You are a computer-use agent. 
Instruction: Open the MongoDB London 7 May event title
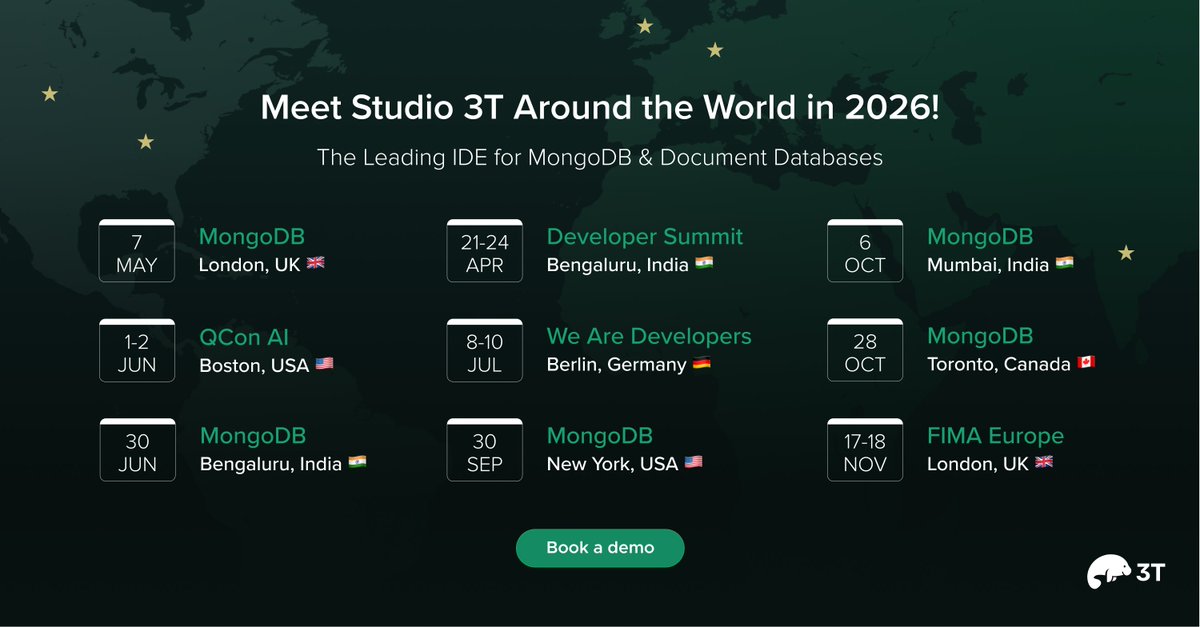252,237
